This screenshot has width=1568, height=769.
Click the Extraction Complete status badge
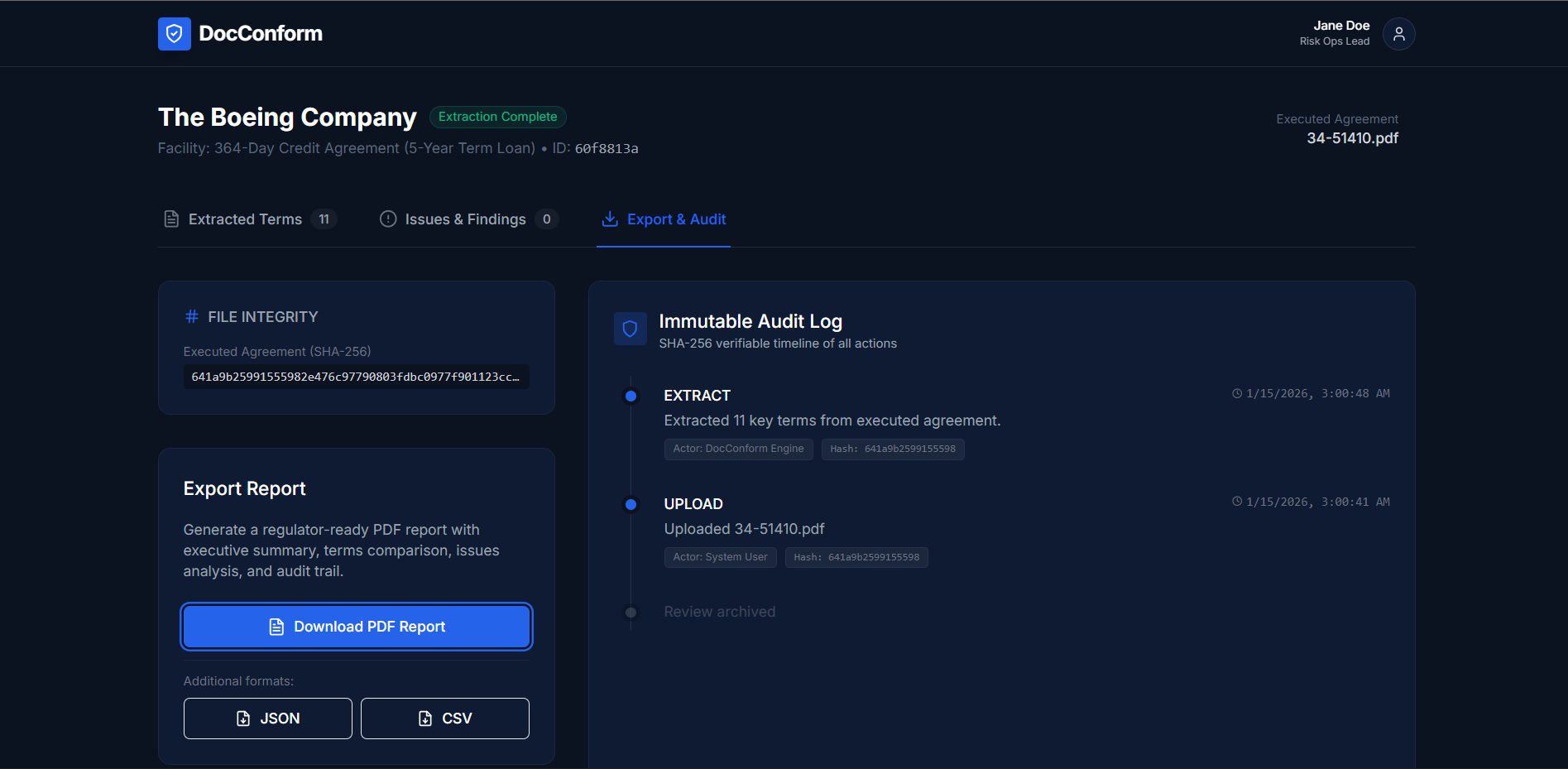tap(498, 117)
